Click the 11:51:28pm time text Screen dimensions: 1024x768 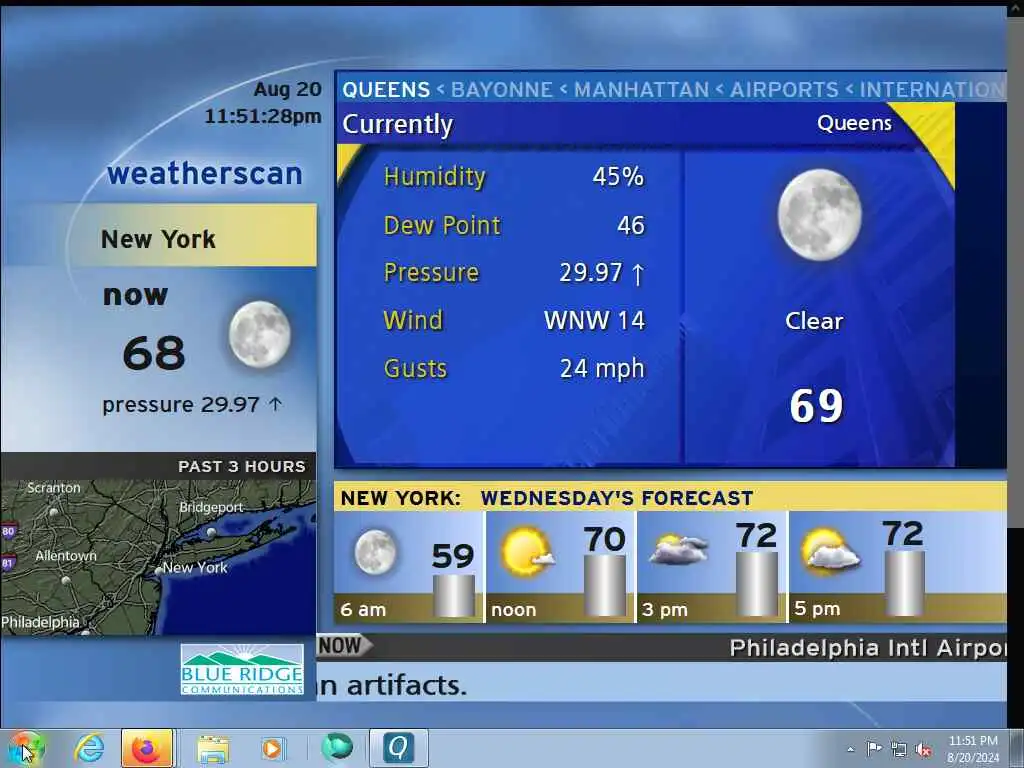[263, 116]
